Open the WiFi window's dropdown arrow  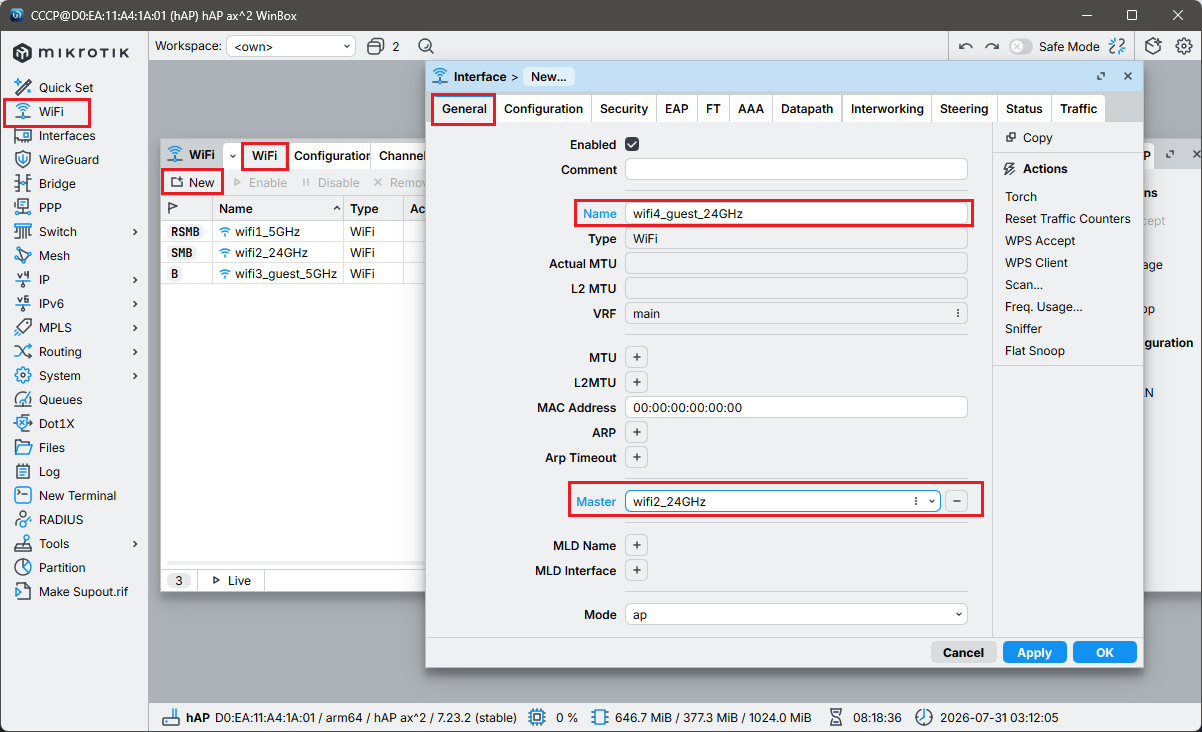point(232,156)
